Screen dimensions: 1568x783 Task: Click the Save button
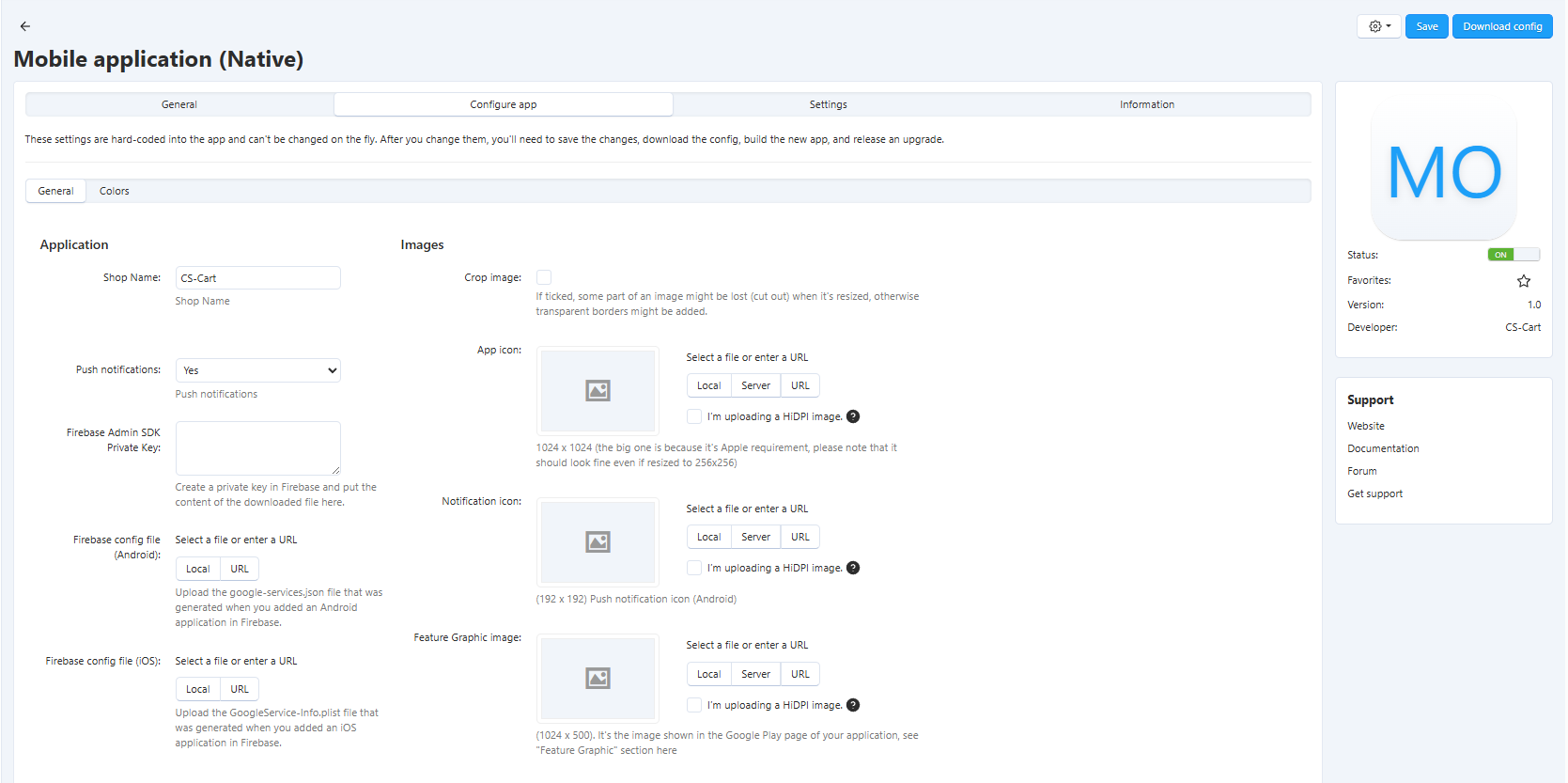(1427, 26)
